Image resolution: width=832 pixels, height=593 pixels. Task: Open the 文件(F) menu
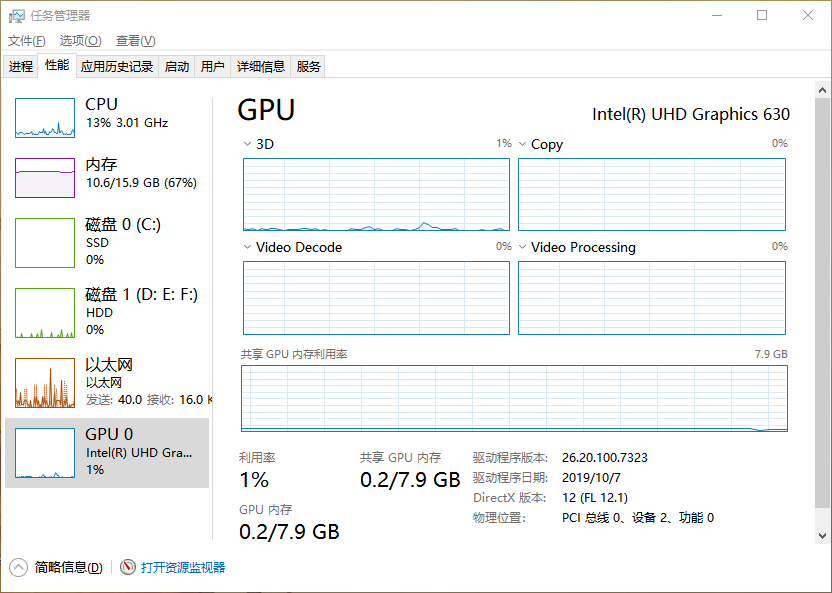coord(27,41)
